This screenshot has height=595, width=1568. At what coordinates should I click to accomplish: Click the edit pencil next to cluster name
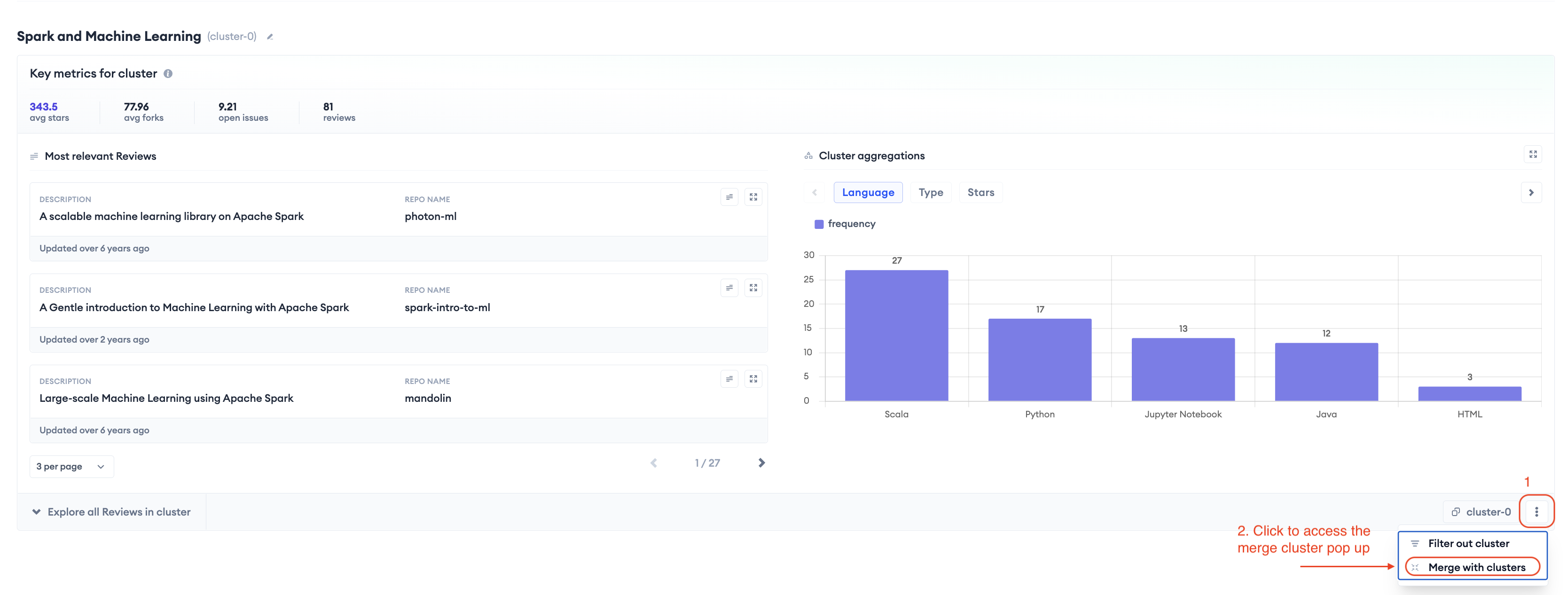click(270, 37)
